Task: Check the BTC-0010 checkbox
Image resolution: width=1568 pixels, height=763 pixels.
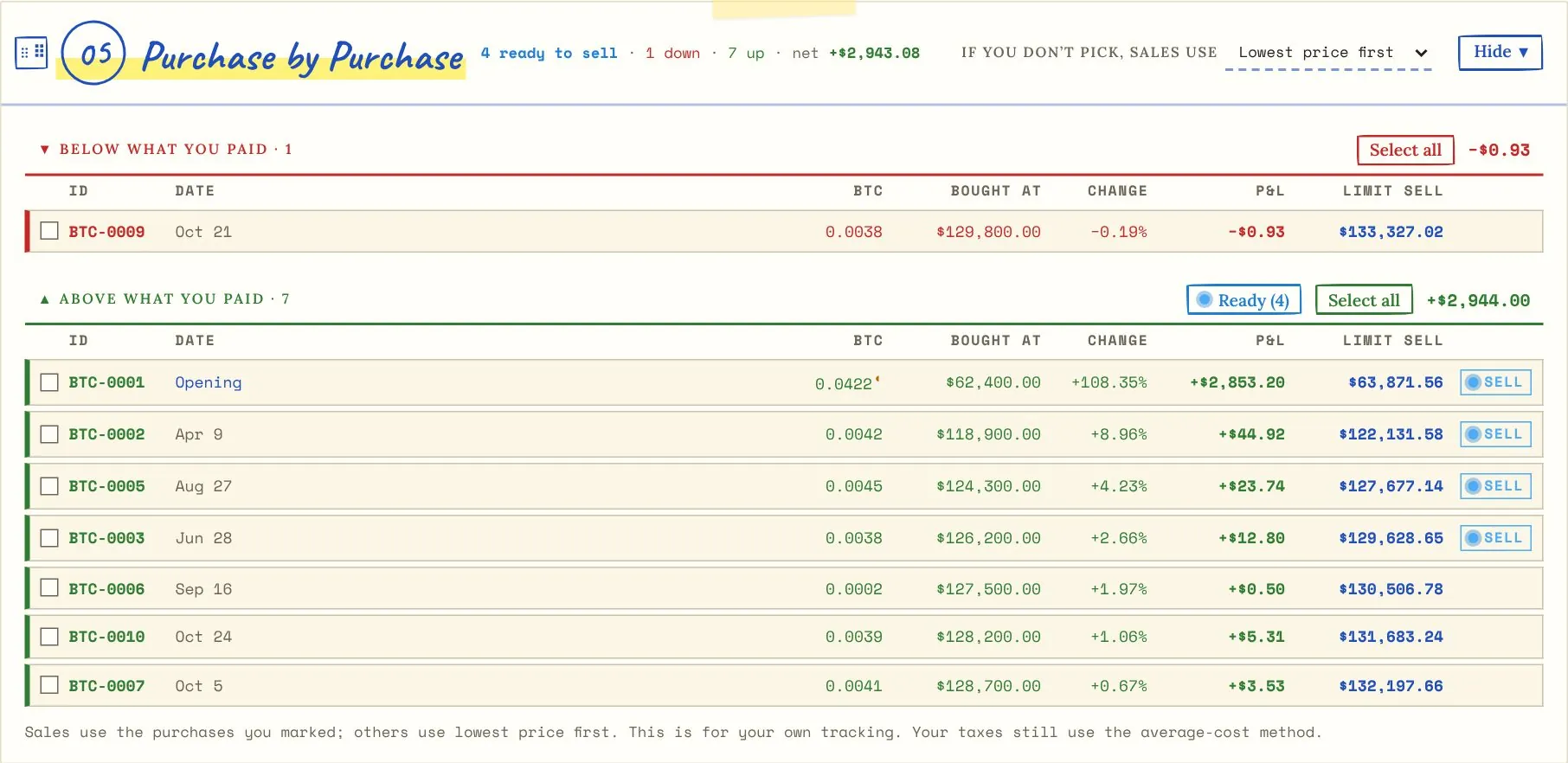Action: point(49,637)
